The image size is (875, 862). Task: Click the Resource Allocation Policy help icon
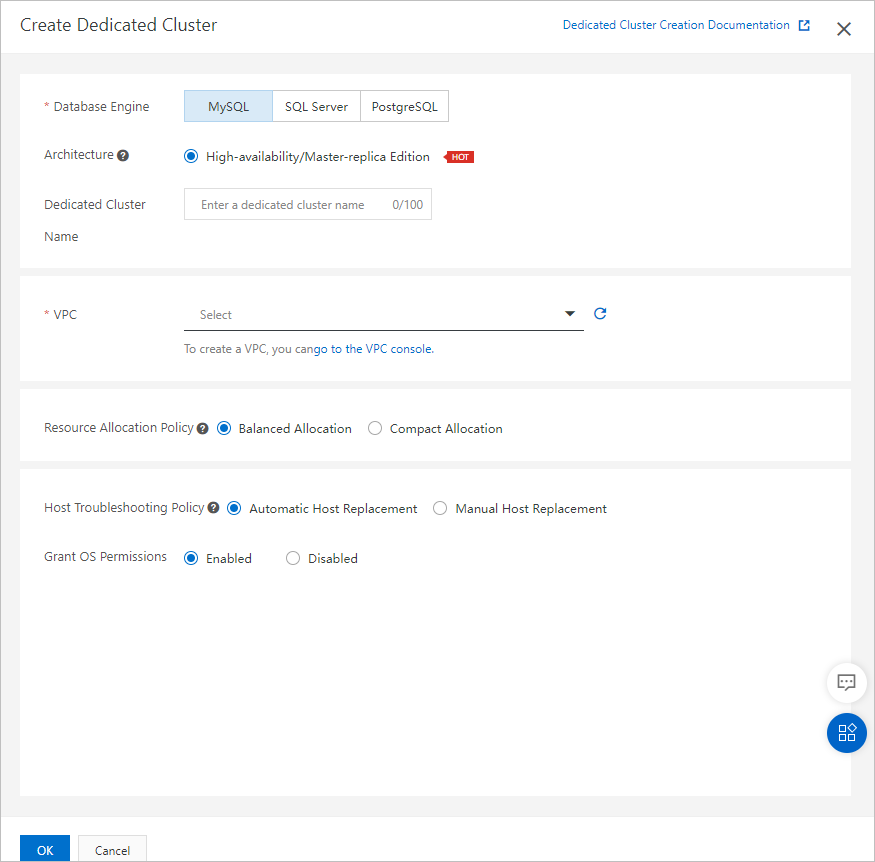coord(203,428)
